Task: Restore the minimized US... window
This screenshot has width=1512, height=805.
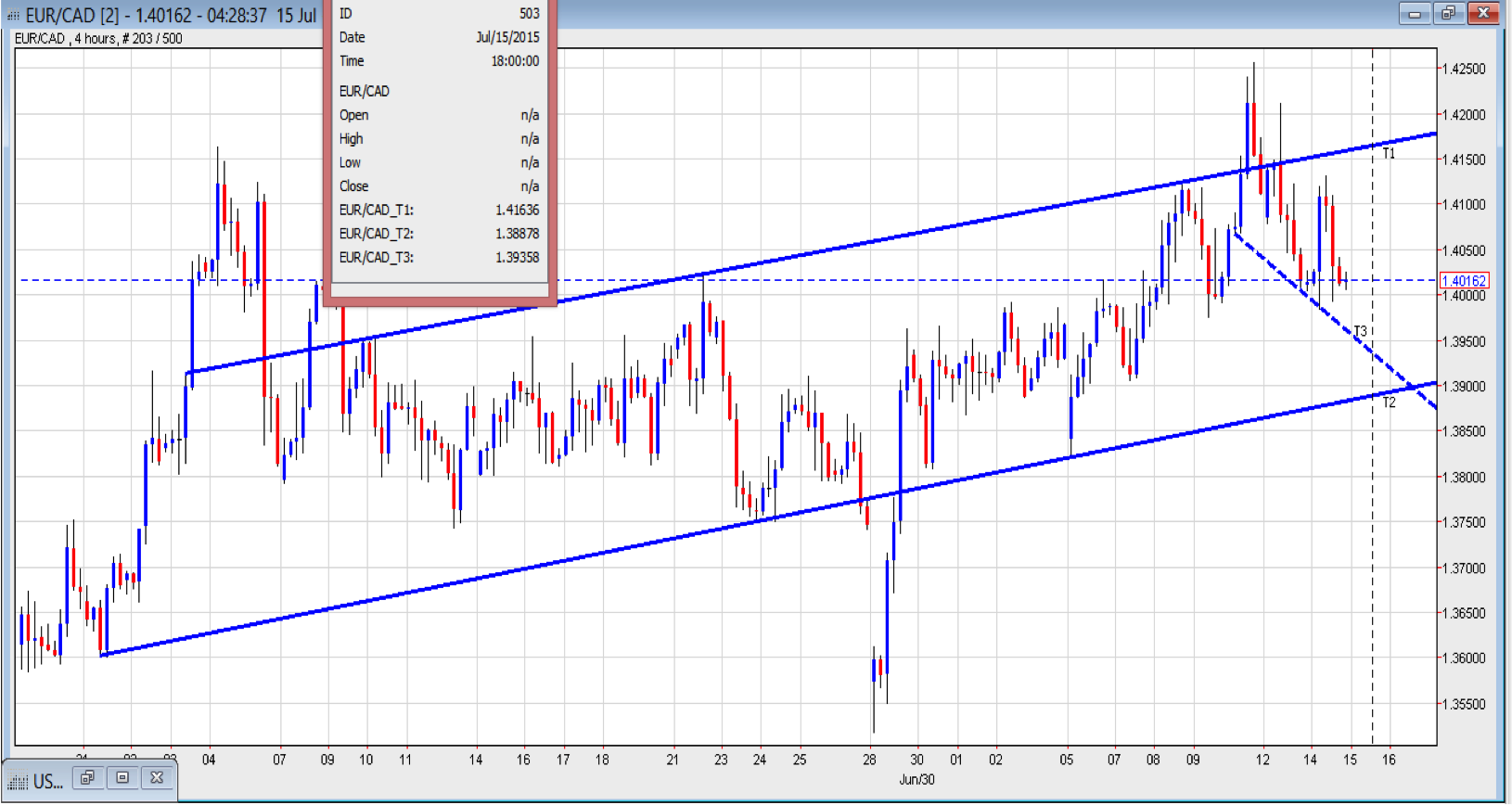Action: (87, 777)
